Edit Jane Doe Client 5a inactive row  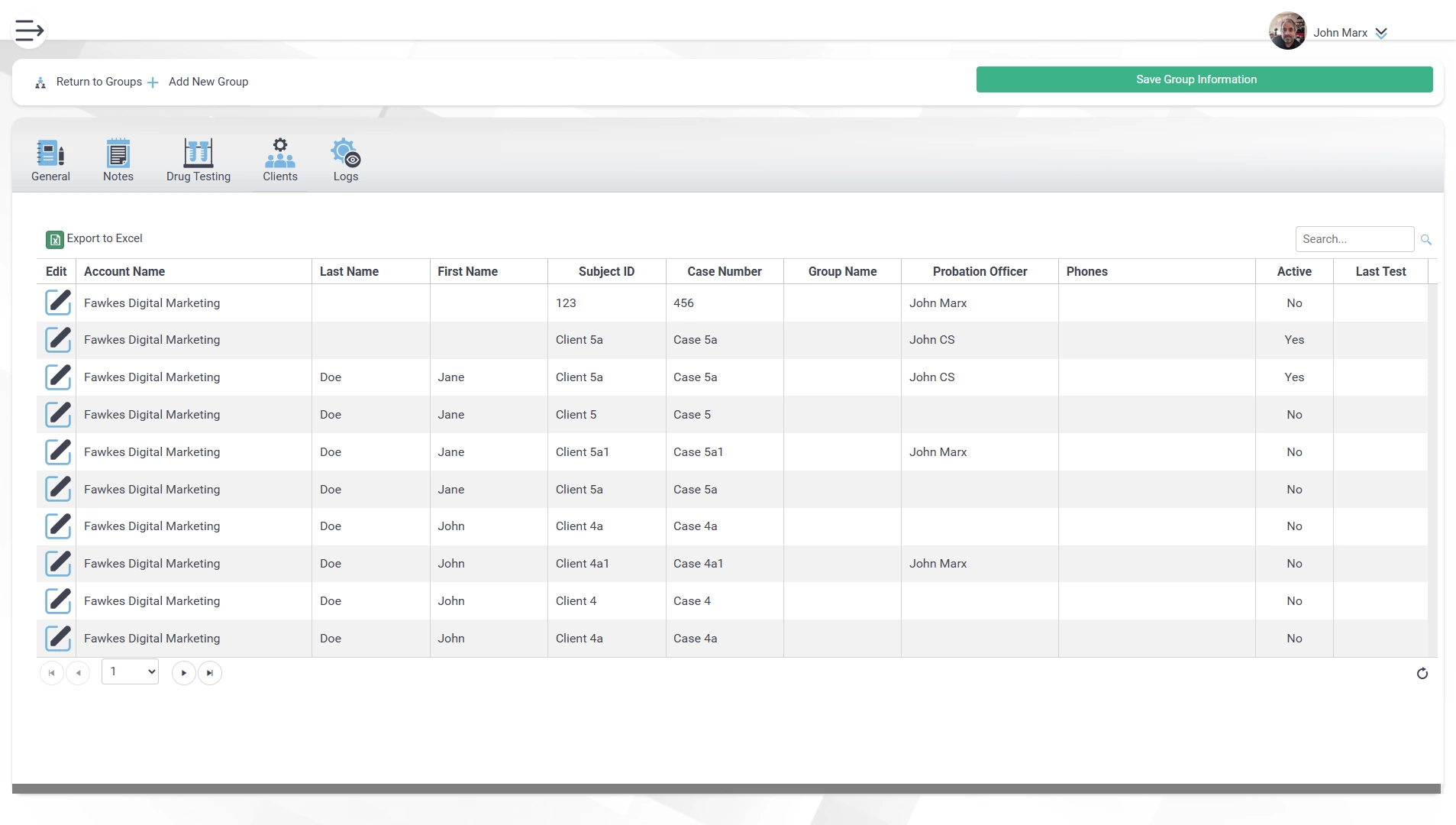tap(58, 489)
